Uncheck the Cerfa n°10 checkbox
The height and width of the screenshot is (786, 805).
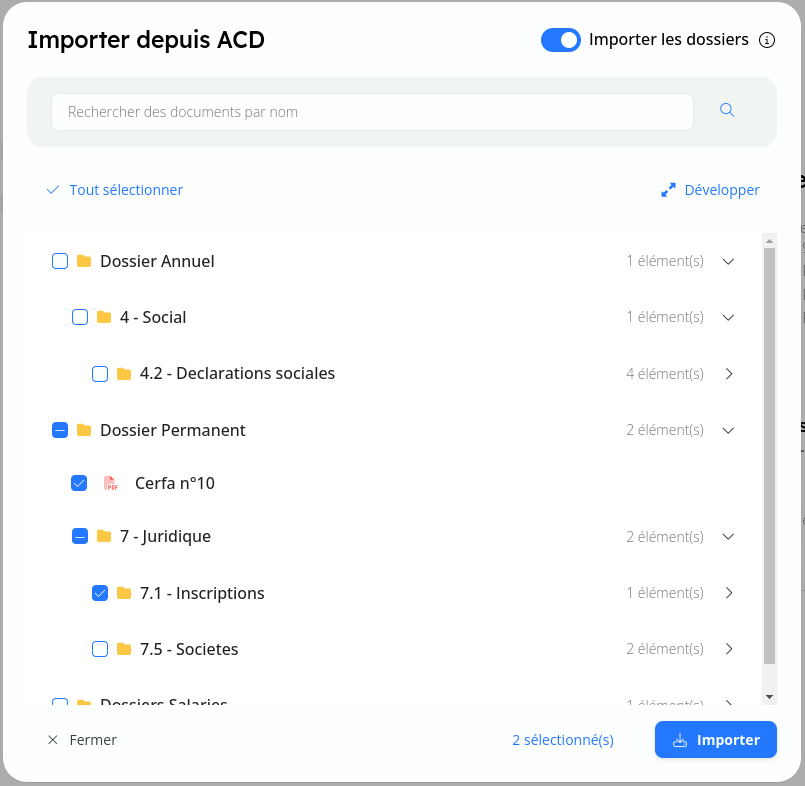pos(80,484)
